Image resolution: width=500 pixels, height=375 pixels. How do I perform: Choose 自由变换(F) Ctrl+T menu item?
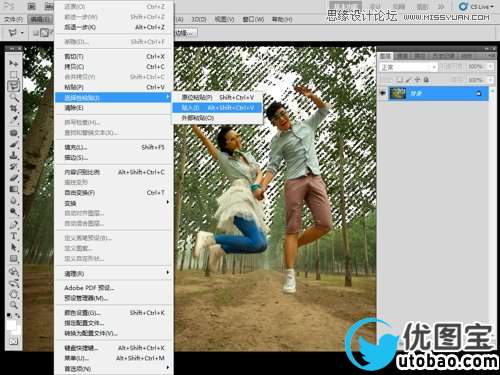114,192
